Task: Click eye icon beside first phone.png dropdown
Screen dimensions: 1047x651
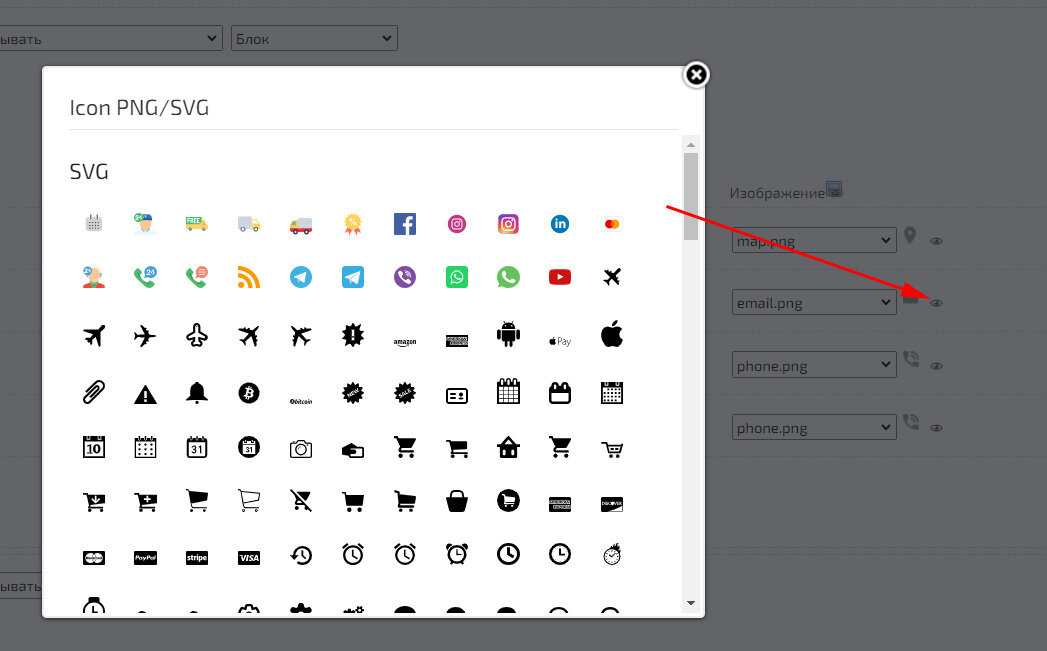Action: [937, 366]
